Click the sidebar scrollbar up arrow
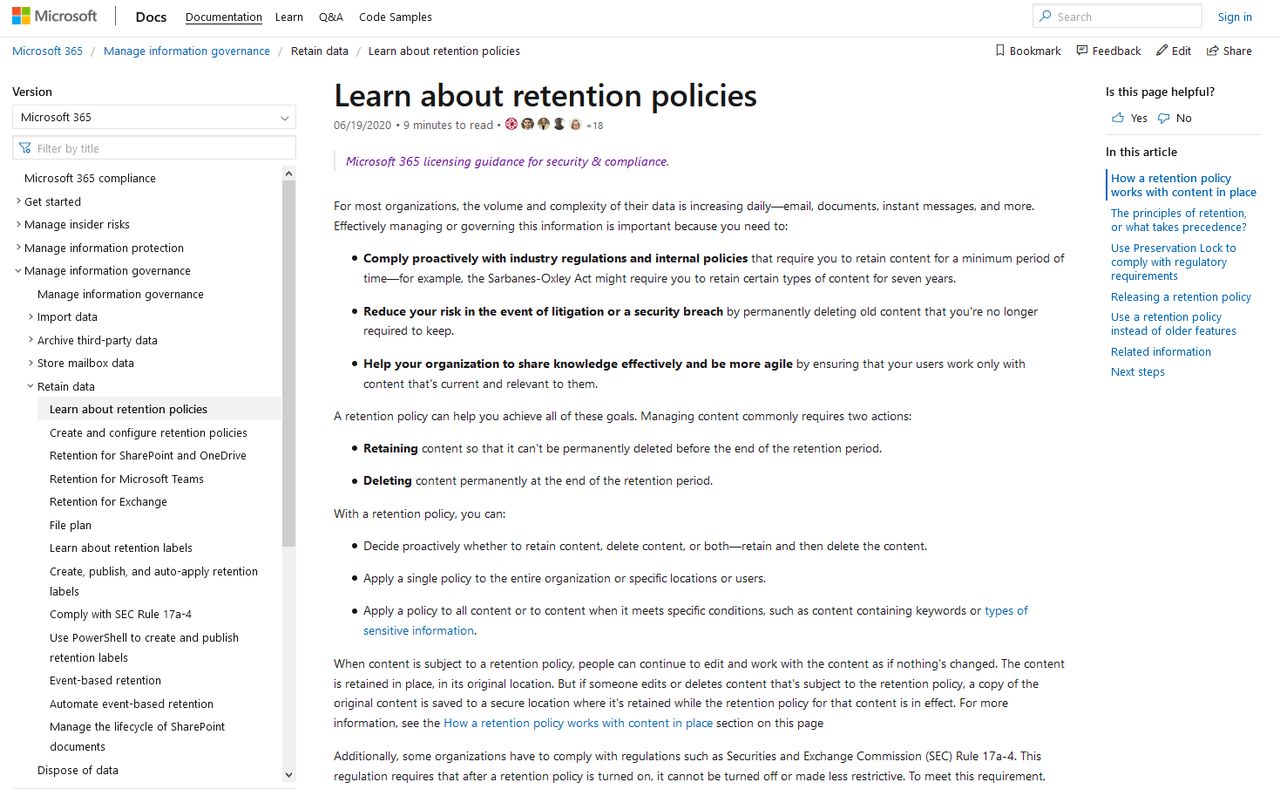 (x=289, y=173)
